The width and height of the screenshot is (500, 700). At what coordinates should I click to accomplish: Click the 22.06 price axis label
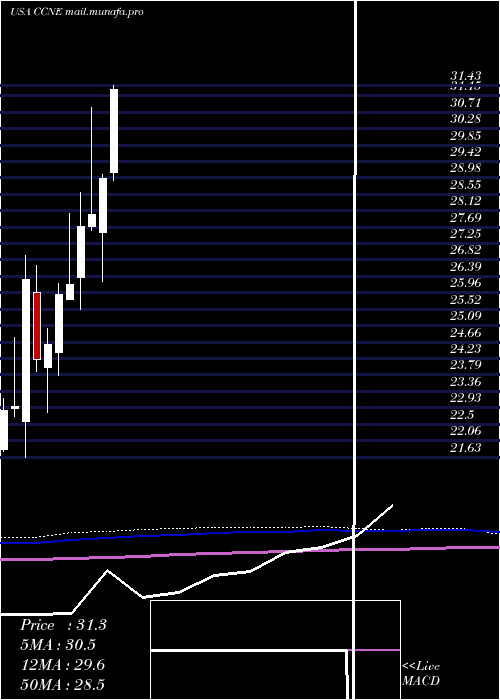click(x=466, y=431)
